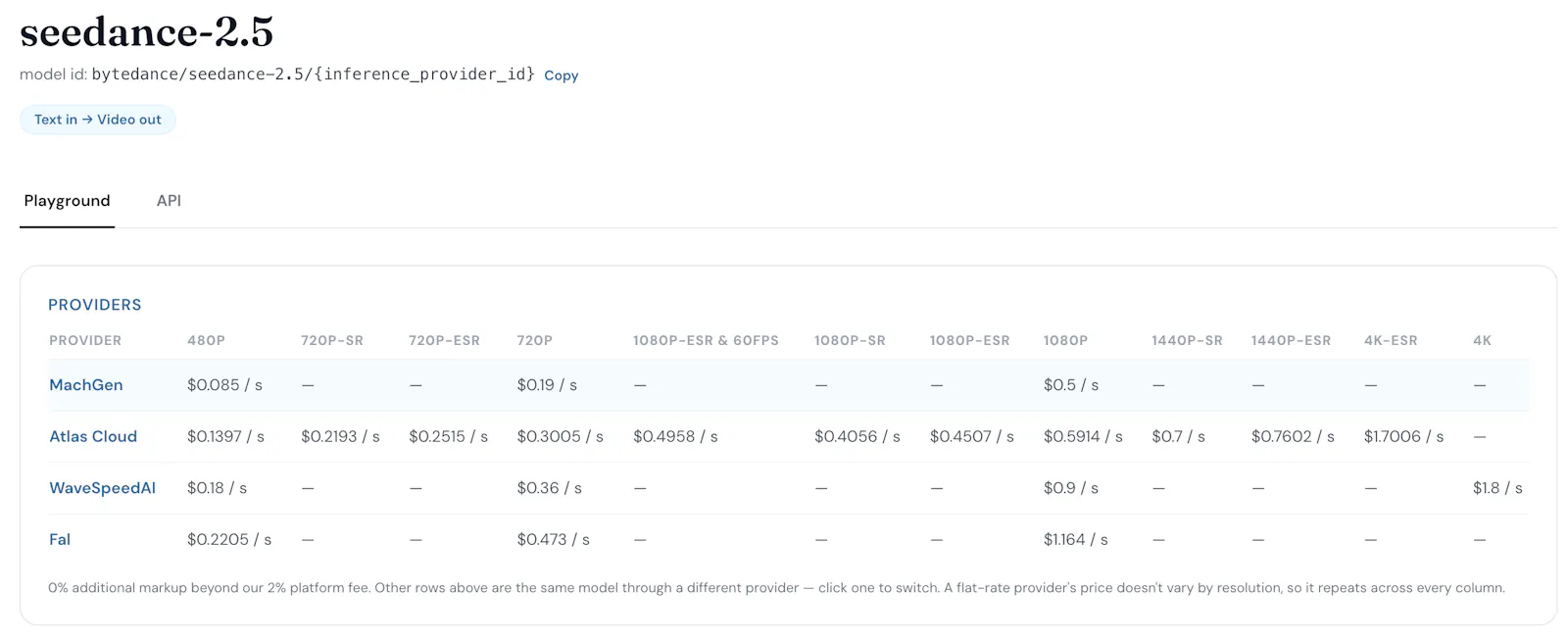The height and width of the screenshot is (641, 1568).
Task: Copy the model id
Action: pyautogui.click(x=561, y=75)
